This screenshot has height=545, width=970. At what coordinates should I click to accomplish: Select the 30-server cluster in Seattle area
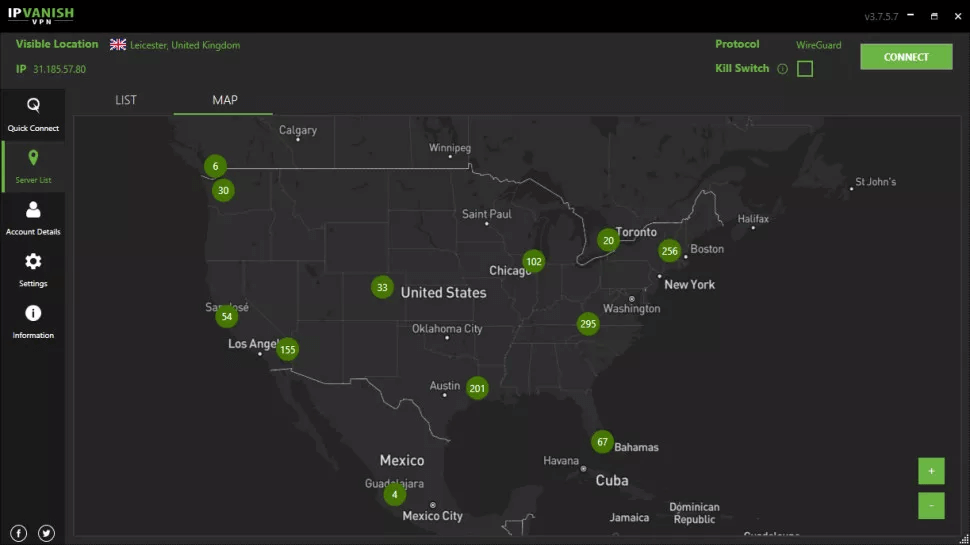coord(223,191)
